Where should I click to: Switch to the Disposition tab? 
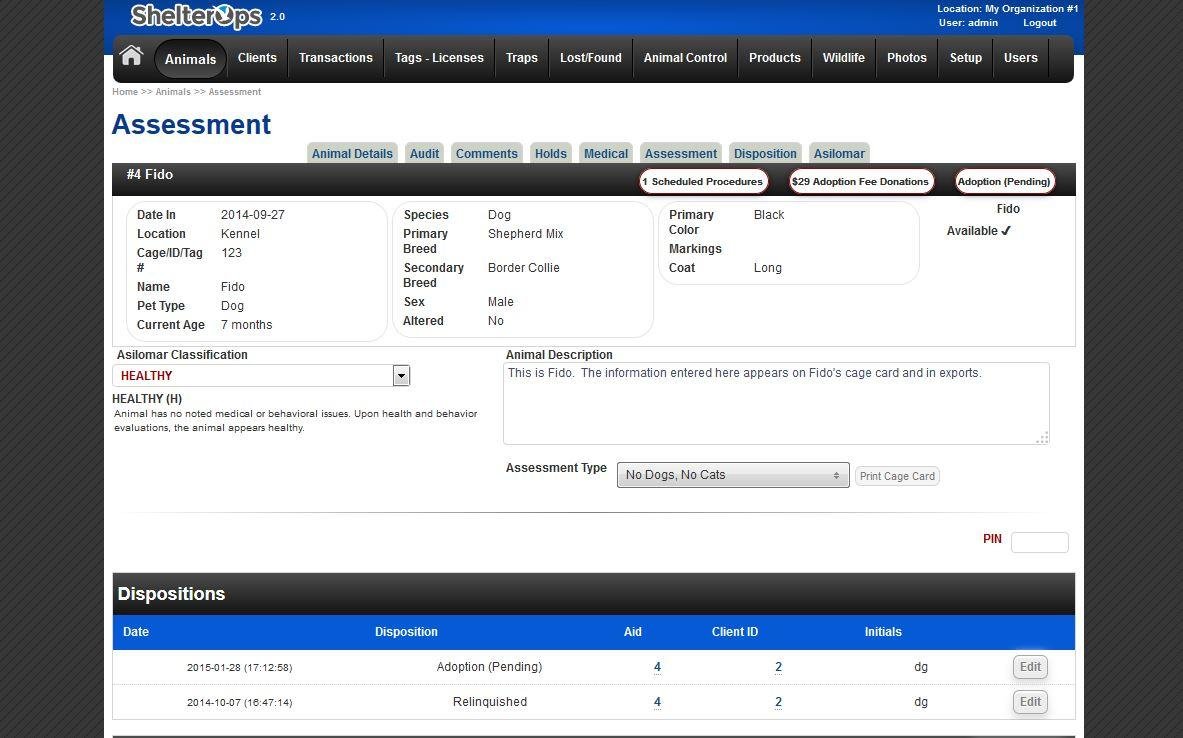[x=765, y=153]
